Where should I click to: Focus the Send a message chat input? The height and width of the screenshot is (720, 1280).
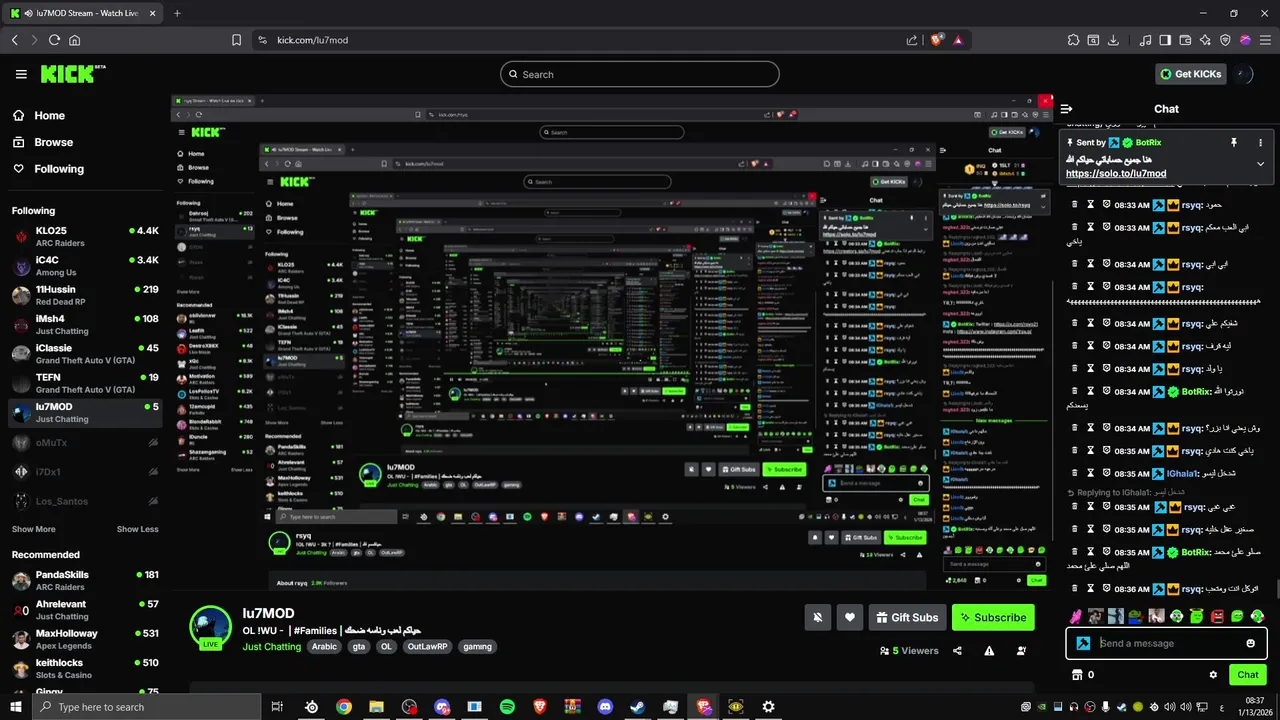pos(1166,643)
